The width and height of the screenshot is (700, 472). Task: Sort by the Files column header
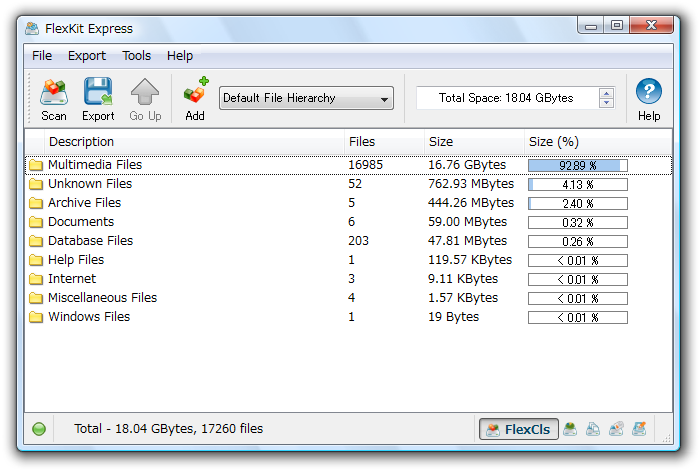click(x=384, y=142)
